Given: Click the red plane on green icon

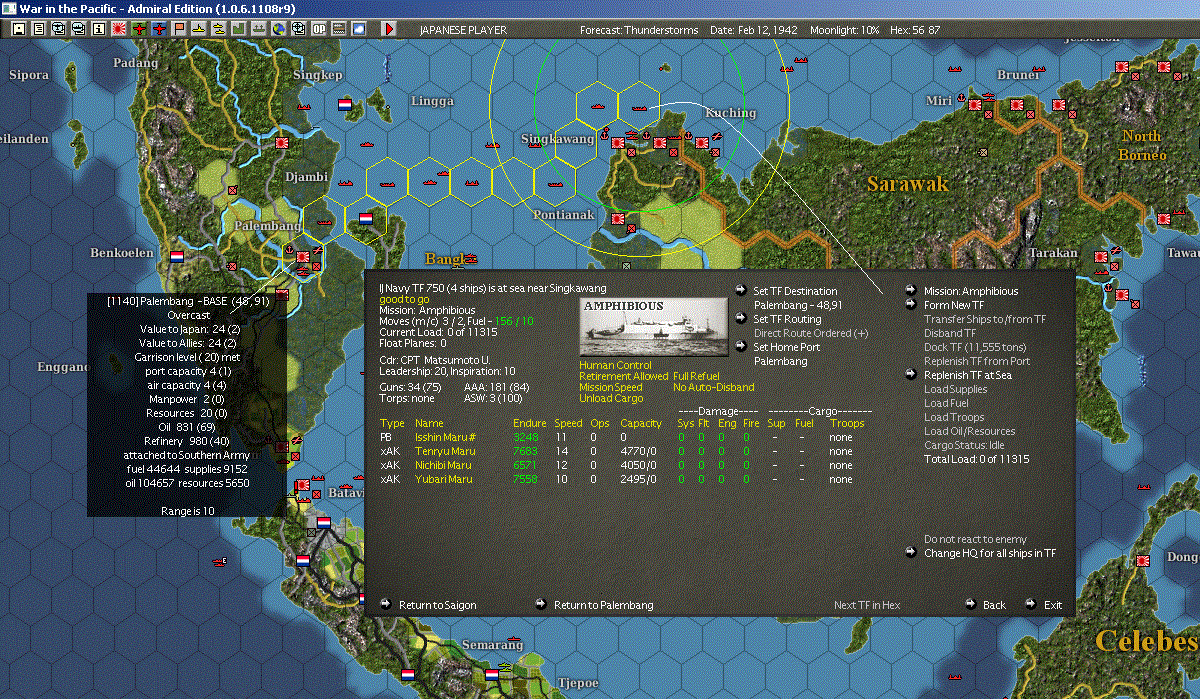Looking at the screenshot, I should tap(138, 29).
